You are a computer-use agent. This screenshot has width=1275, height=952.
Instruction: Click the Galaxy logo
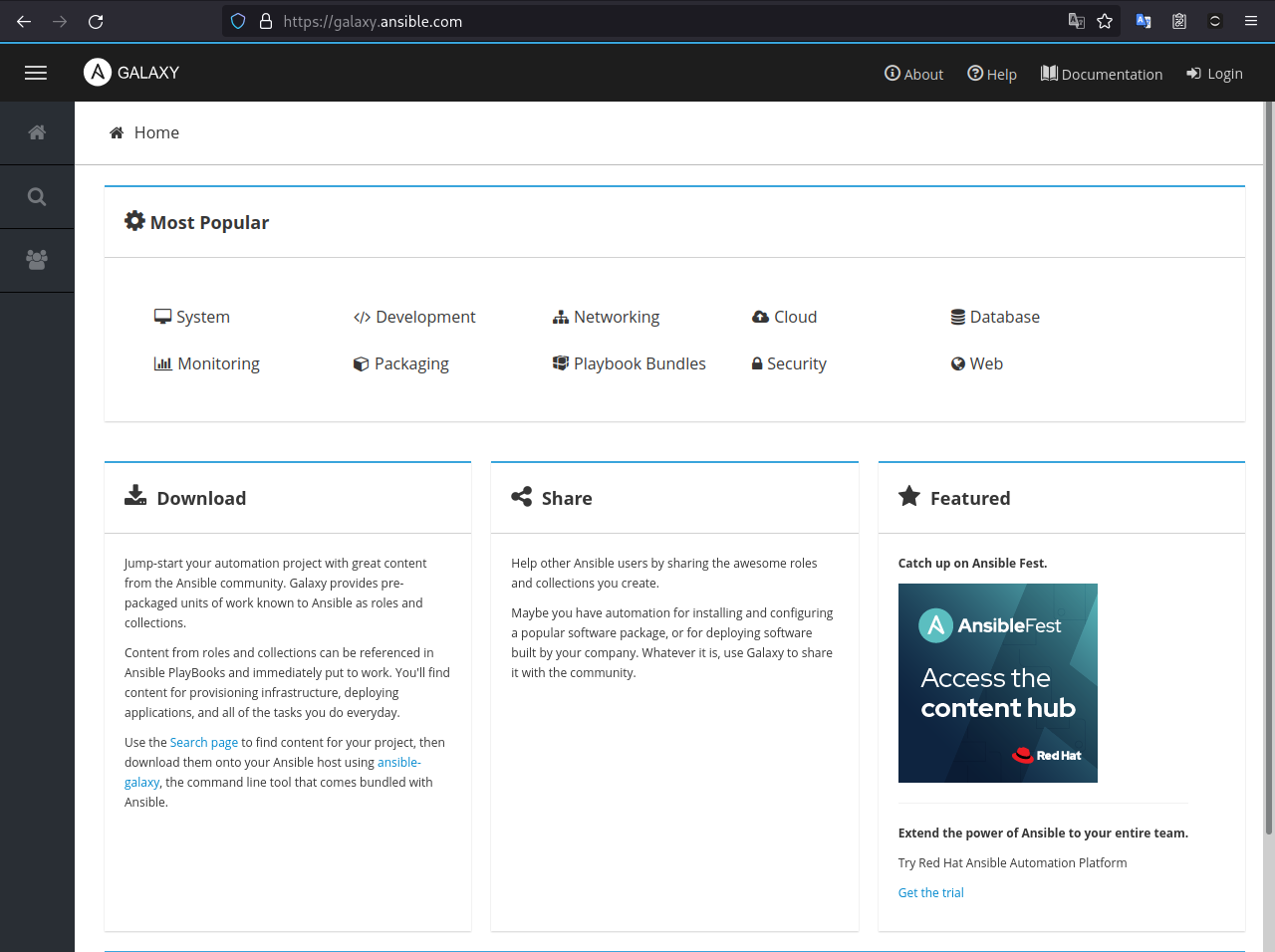pos(131,73)
